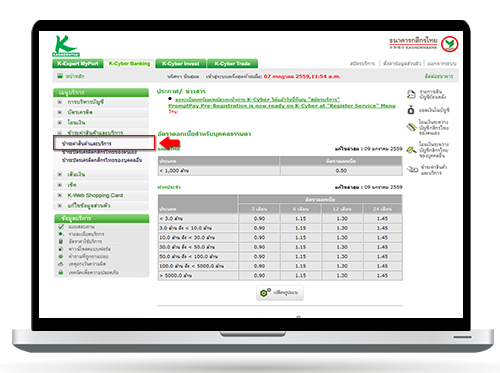Image resolution: width=500 pixels, height=373 pixels.
Task: Click the round Kasikornbank emblem
Action: (x=450, y=44)
